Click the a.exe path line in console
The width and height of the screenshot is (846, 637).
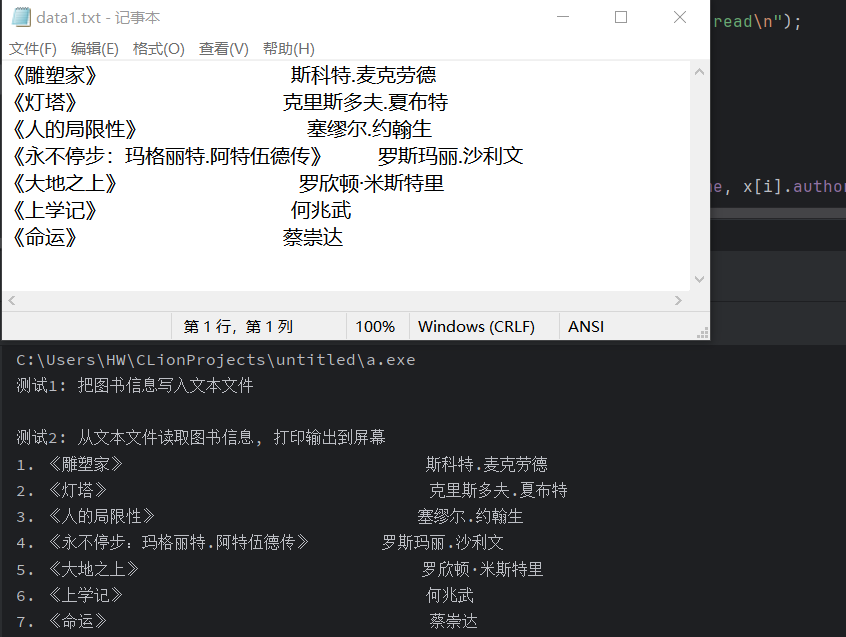(x=216, y=360)
